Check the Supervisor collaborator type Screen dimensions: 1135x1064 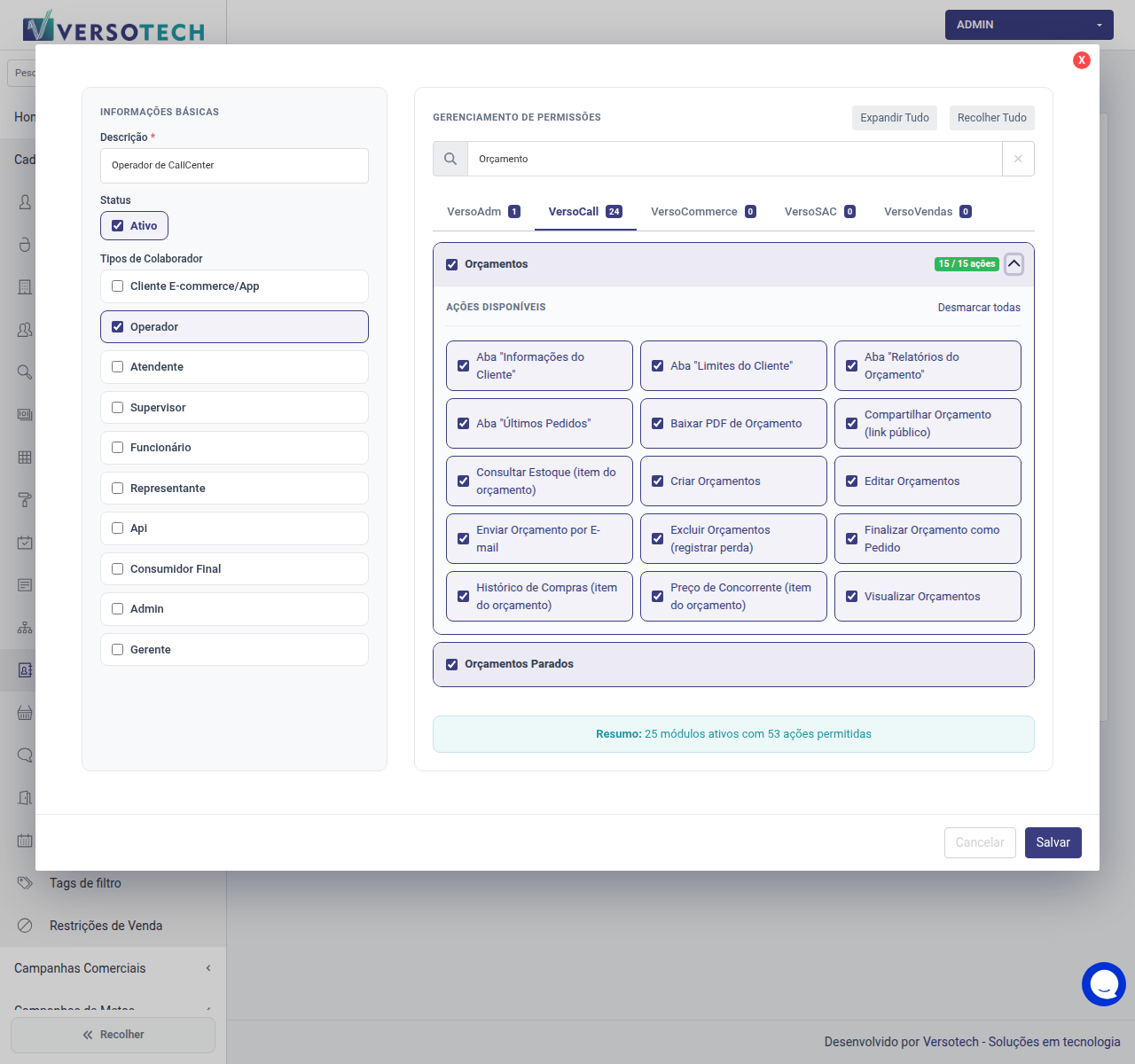click(x=118, y=408)
